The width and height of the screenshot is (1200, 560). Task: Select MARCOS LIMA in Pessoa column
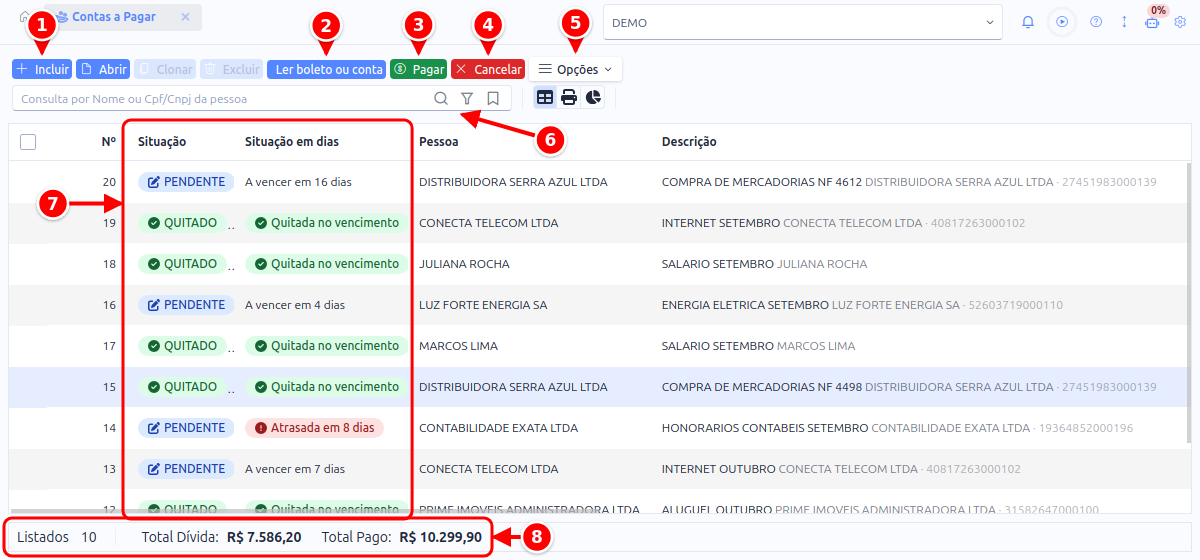pos(458,346)
